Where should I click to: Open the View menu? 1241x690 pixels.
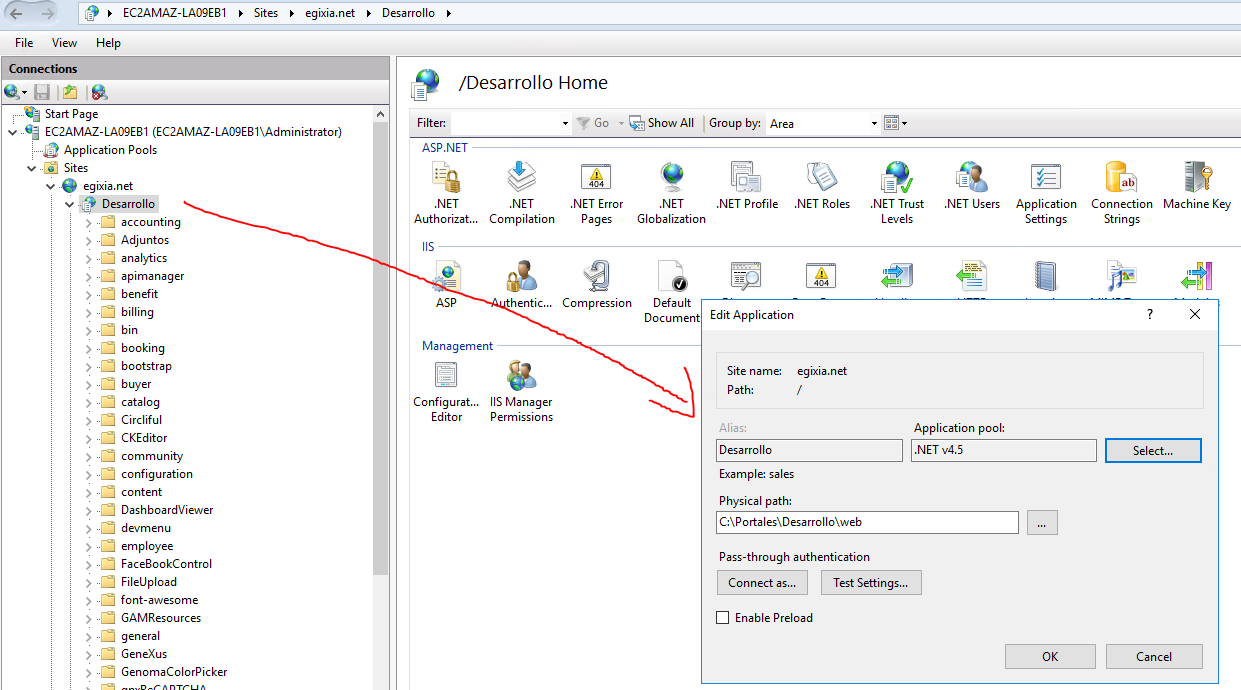tap(64, 43)
